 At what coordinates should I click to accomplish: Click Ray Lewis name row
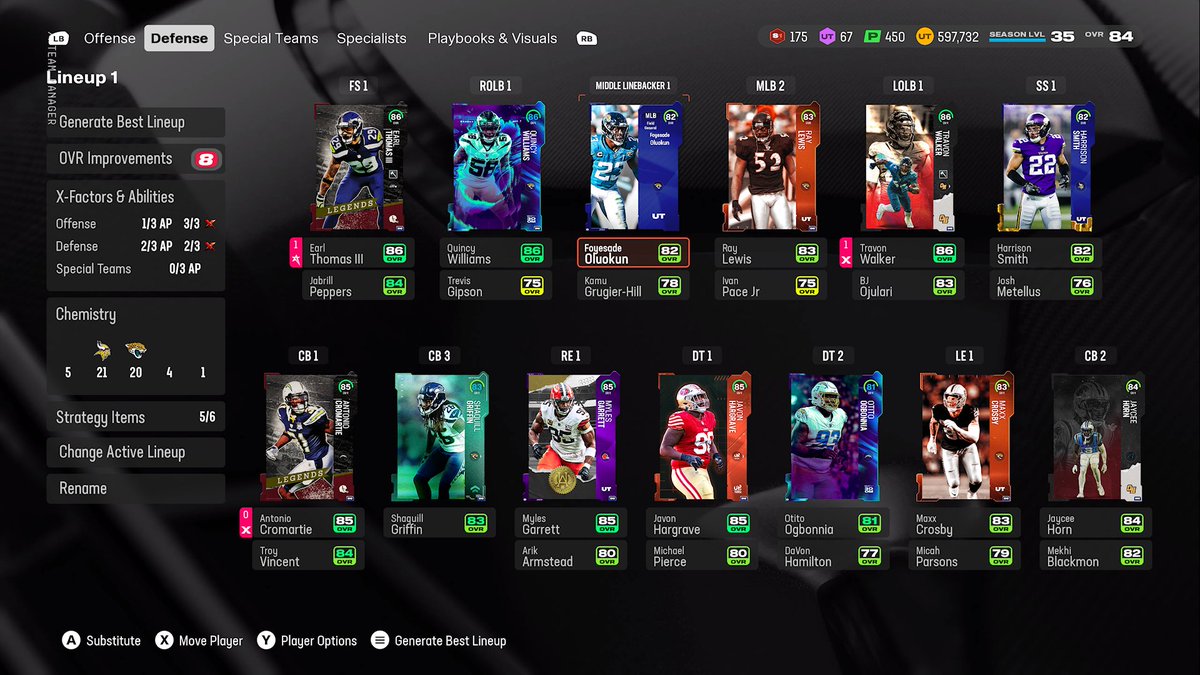click(x=771, y=253)
